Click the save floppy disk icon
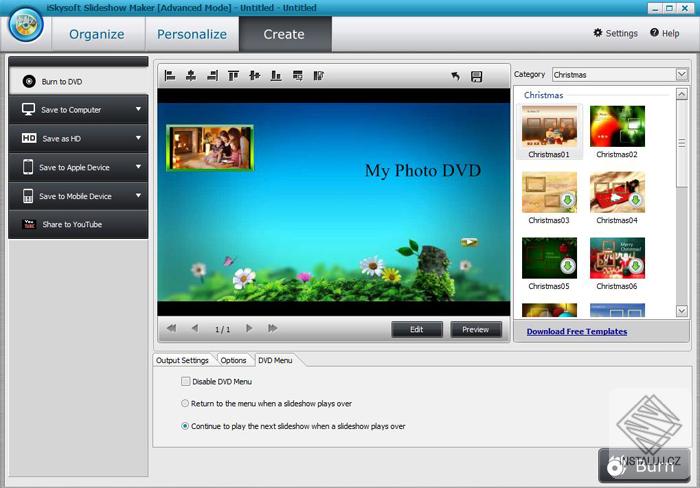This screenshot has width=700, height=488. [476, 76]
